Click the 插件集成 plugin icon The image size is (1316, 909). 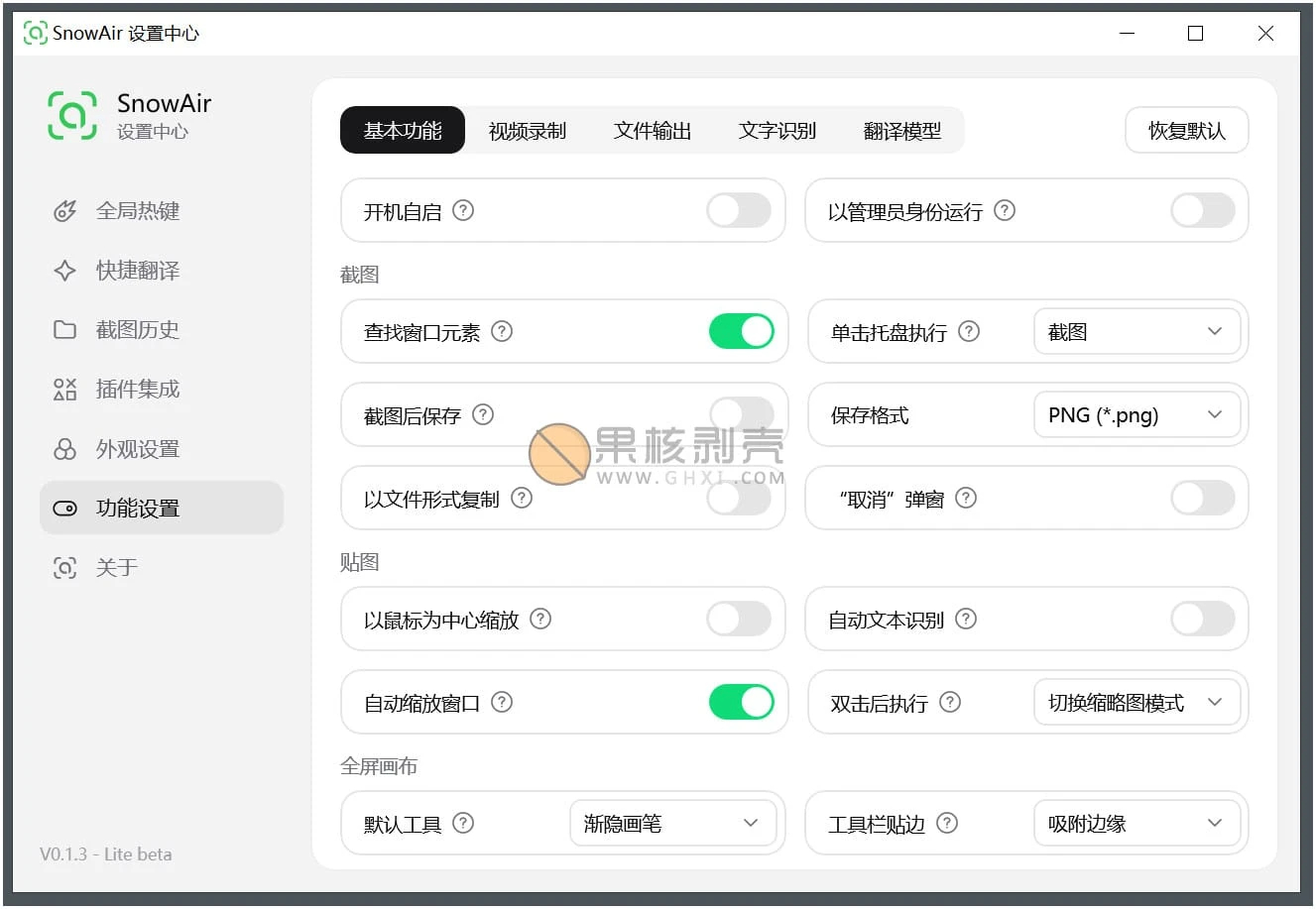coord(64,390)
